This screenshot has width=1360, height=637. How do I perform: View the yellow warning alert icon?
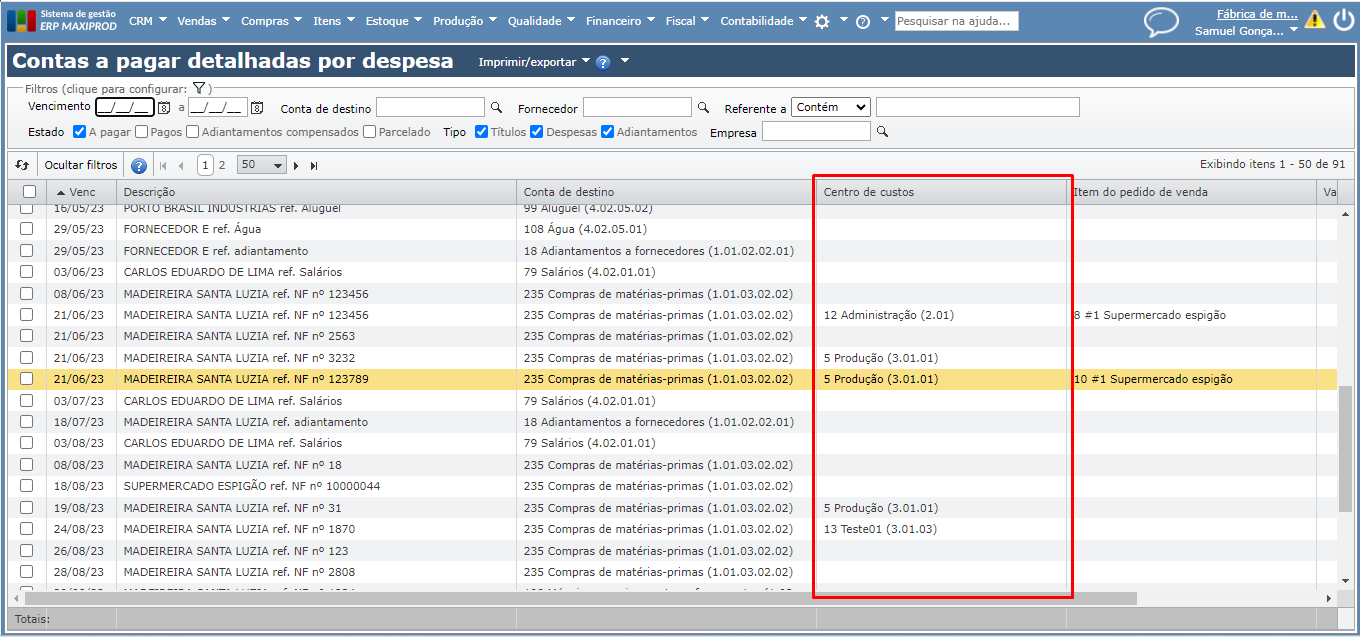[1315, 19]
